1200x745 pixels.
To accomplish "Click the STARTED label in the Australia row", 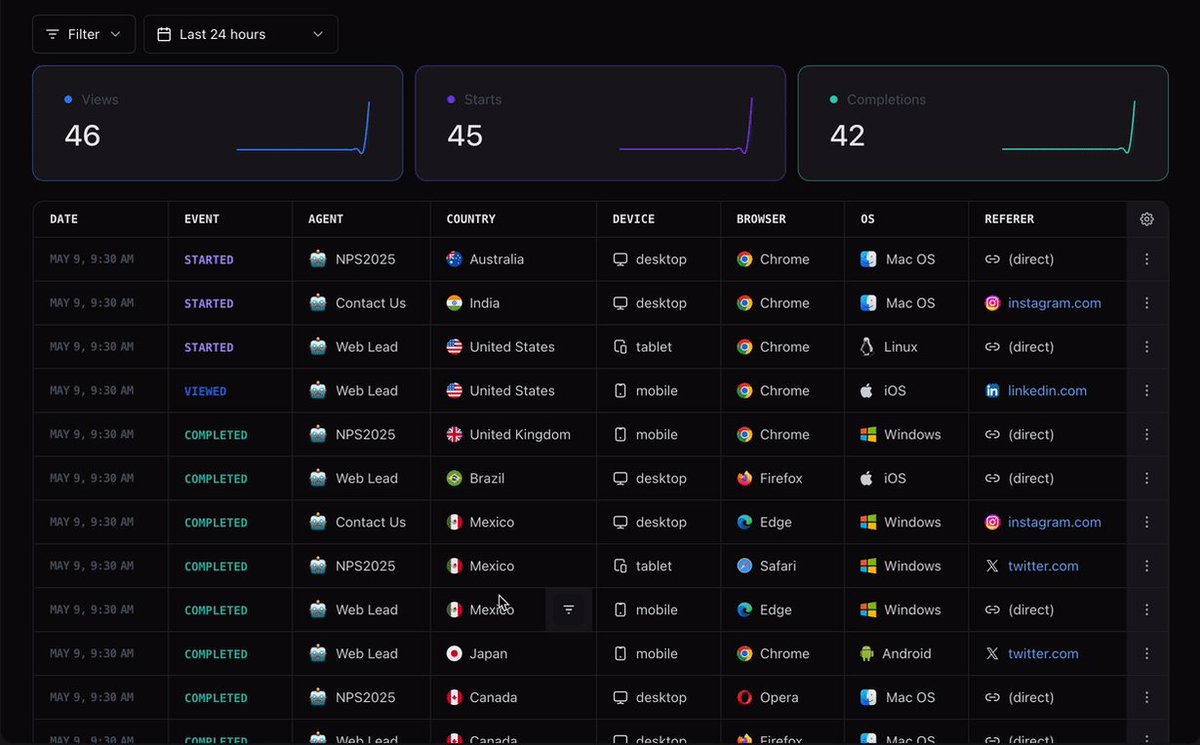I will point(209,259).
